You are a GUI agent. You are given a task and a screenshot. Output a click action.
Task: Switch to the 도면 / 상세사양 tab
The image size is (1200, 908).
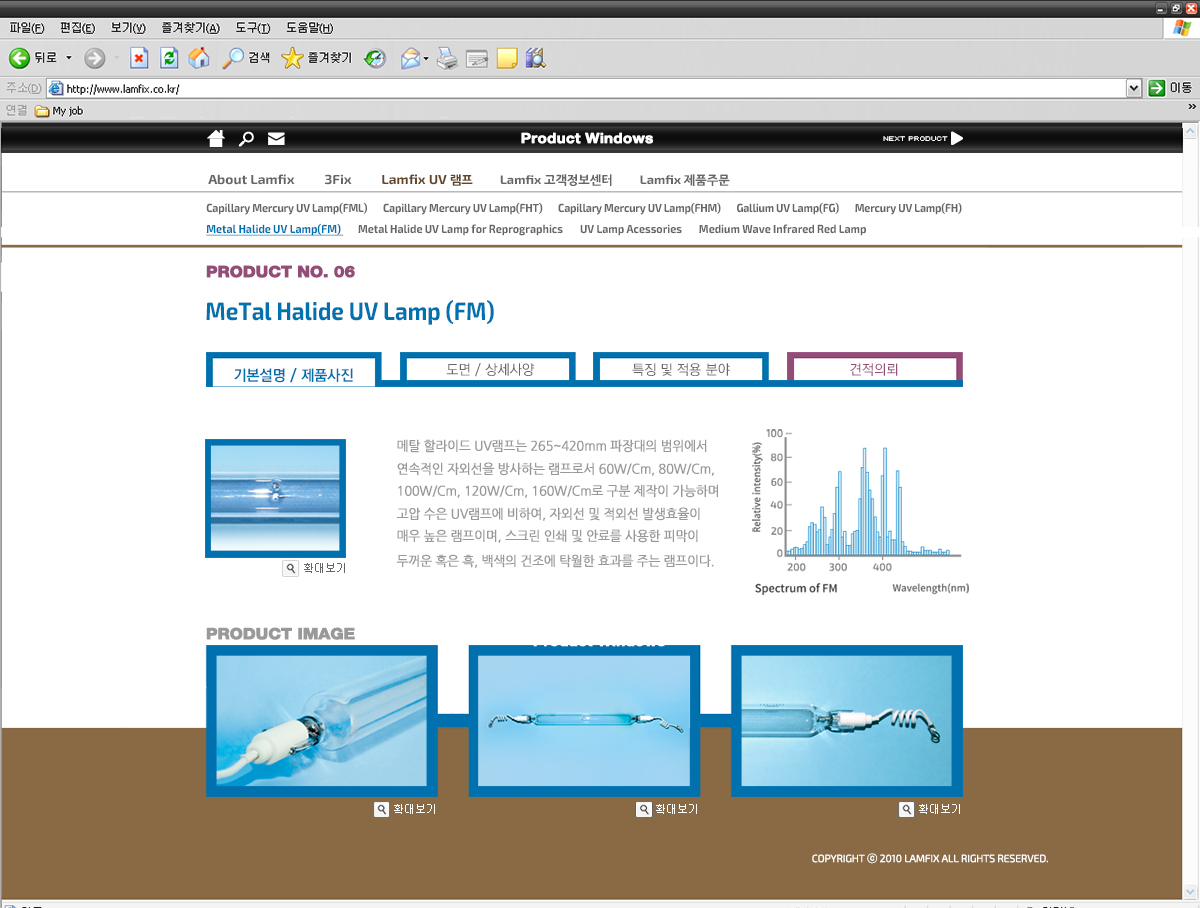[x=489, y=369]
